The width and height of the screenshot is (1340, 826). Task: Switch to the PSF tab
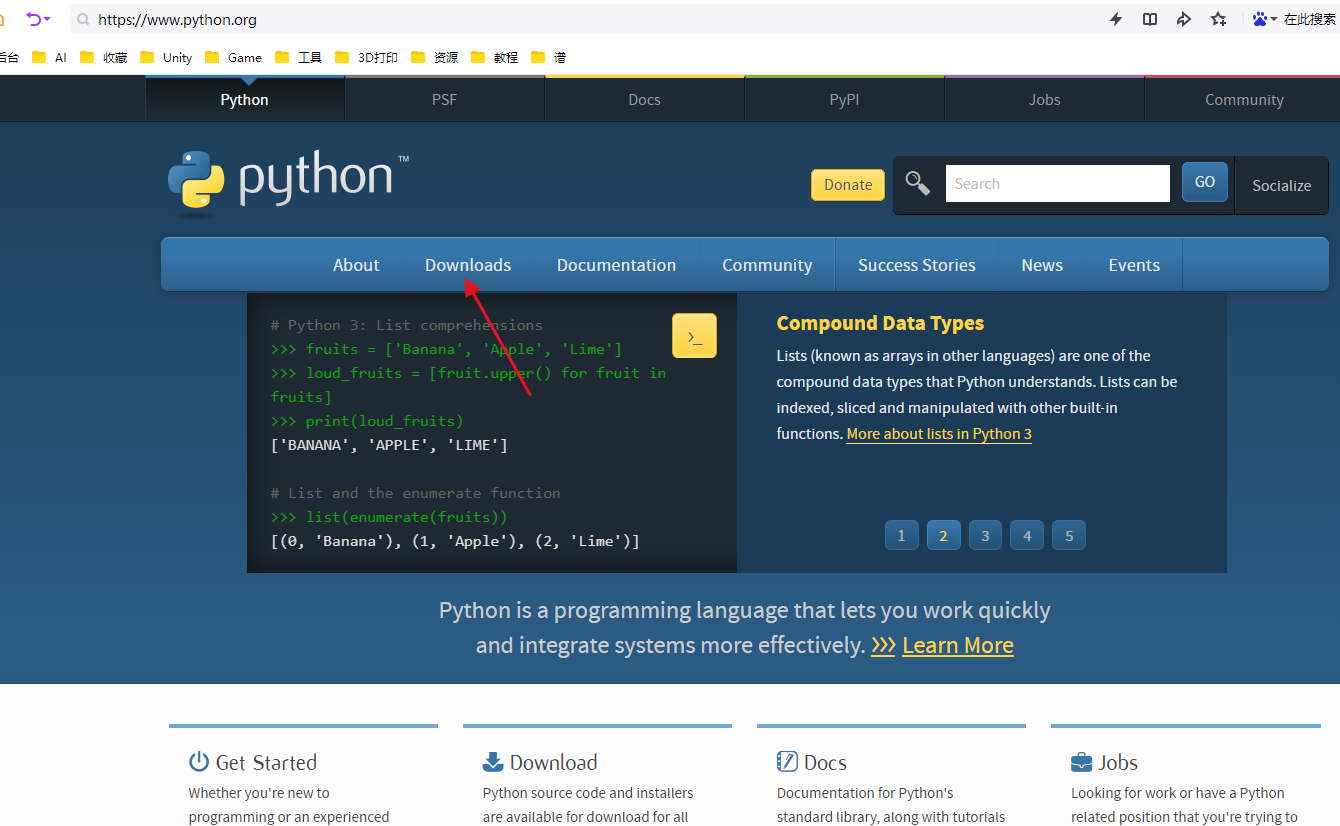coord(445,100)
